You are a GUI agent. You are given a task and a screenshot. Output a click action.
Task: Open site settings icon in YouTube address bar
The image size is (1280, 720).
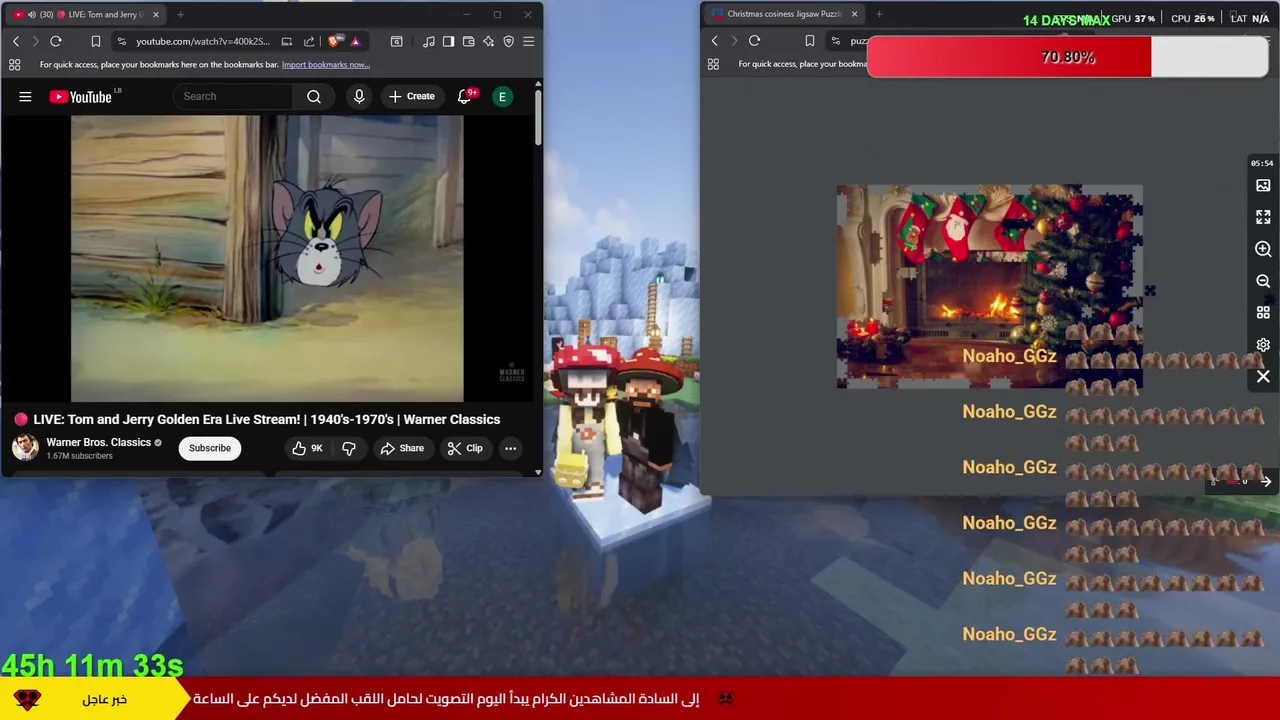tap(121, 41)
